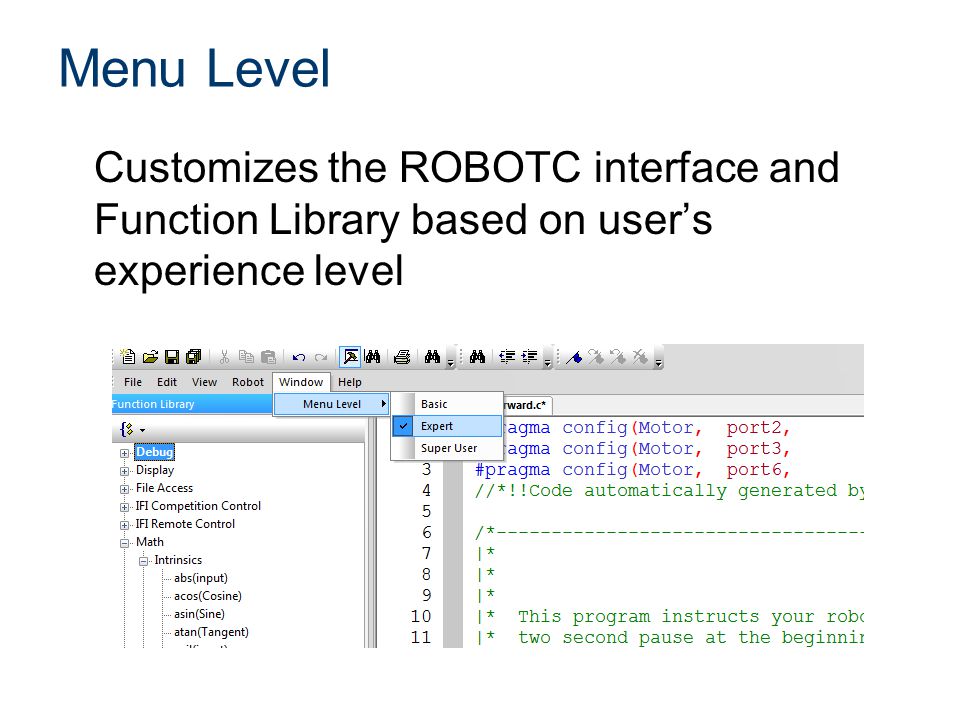
Task: Click the Open File folder icon
Action: coord(151,357)
